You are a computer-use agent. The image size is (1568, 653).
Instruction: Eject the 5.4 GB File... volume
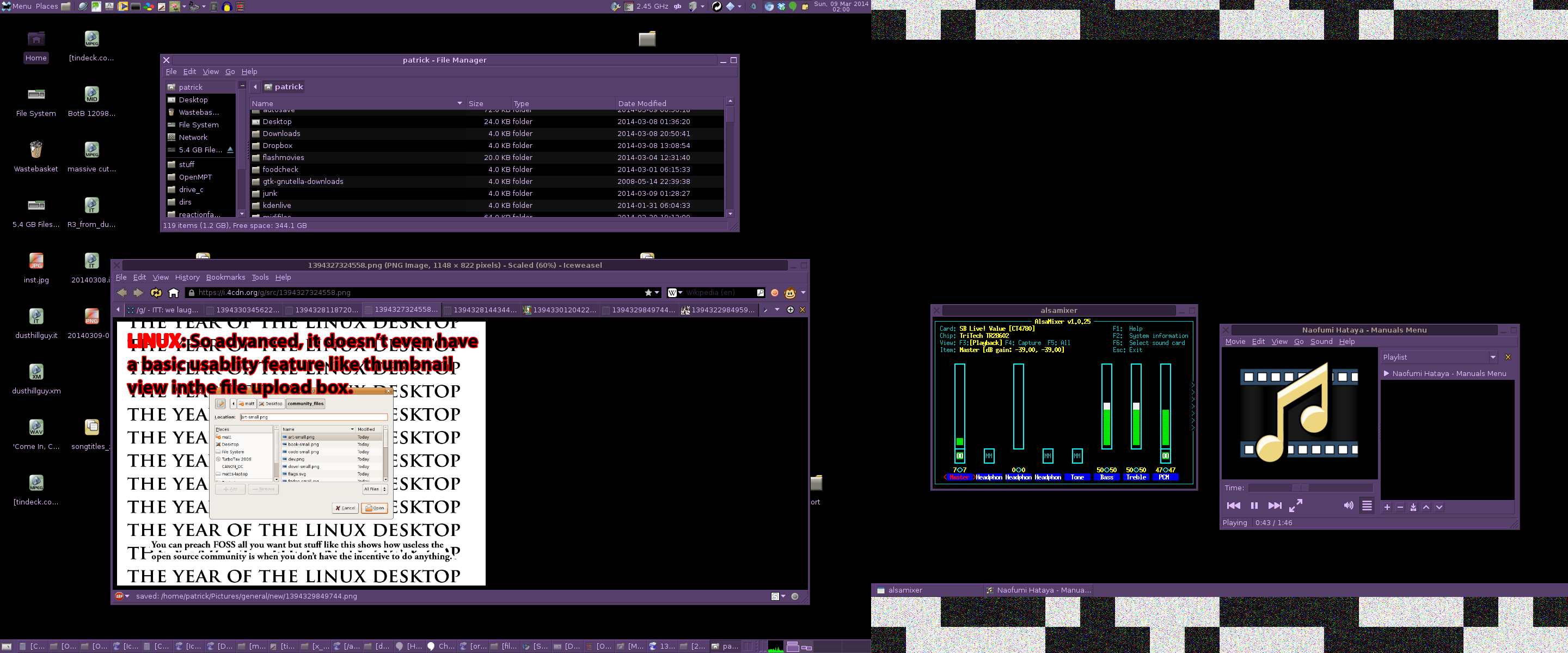230,150
